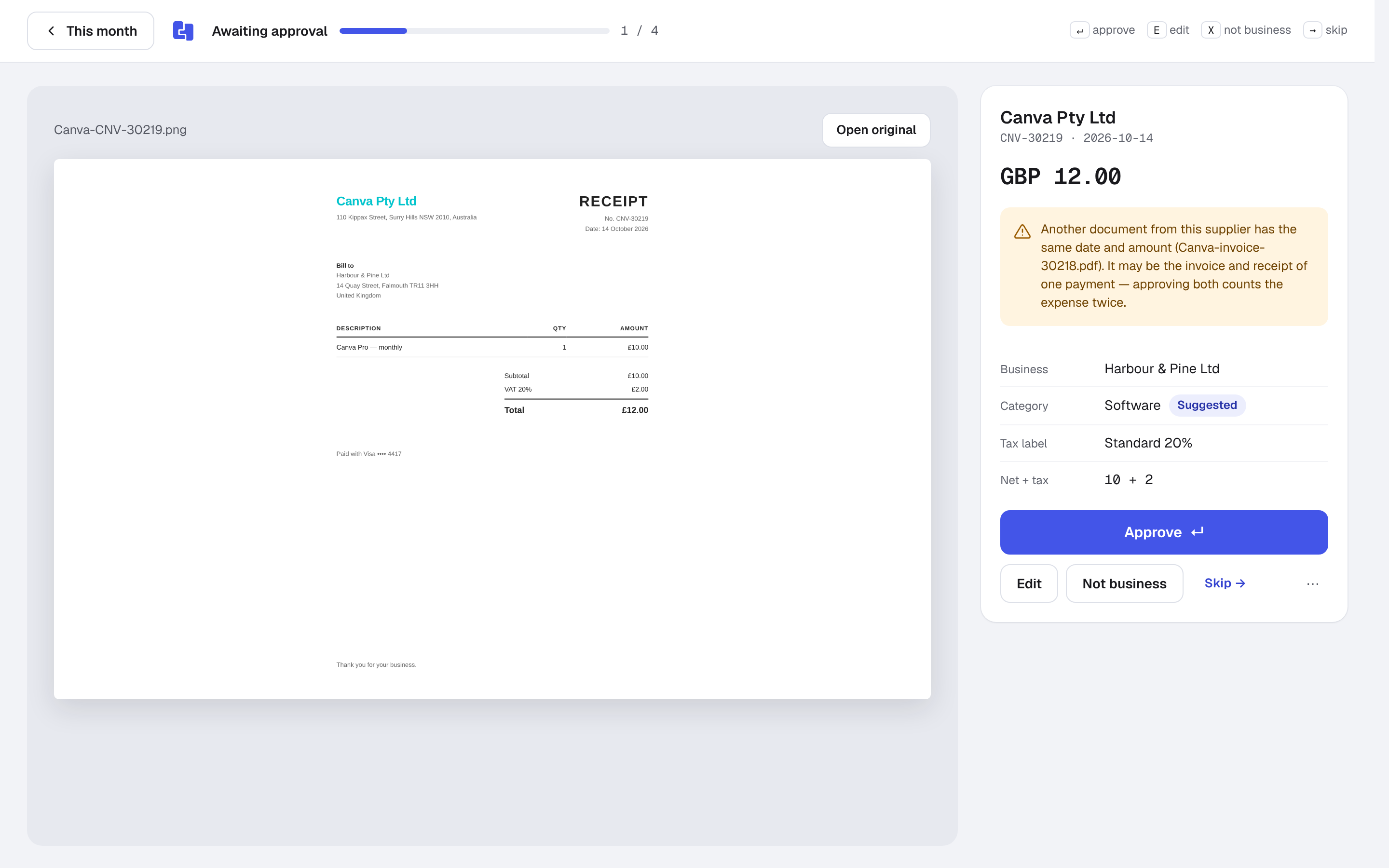This screenshot has height=868, width=1389.
Task: Edit the expense details
Action: pos(1029,584)
